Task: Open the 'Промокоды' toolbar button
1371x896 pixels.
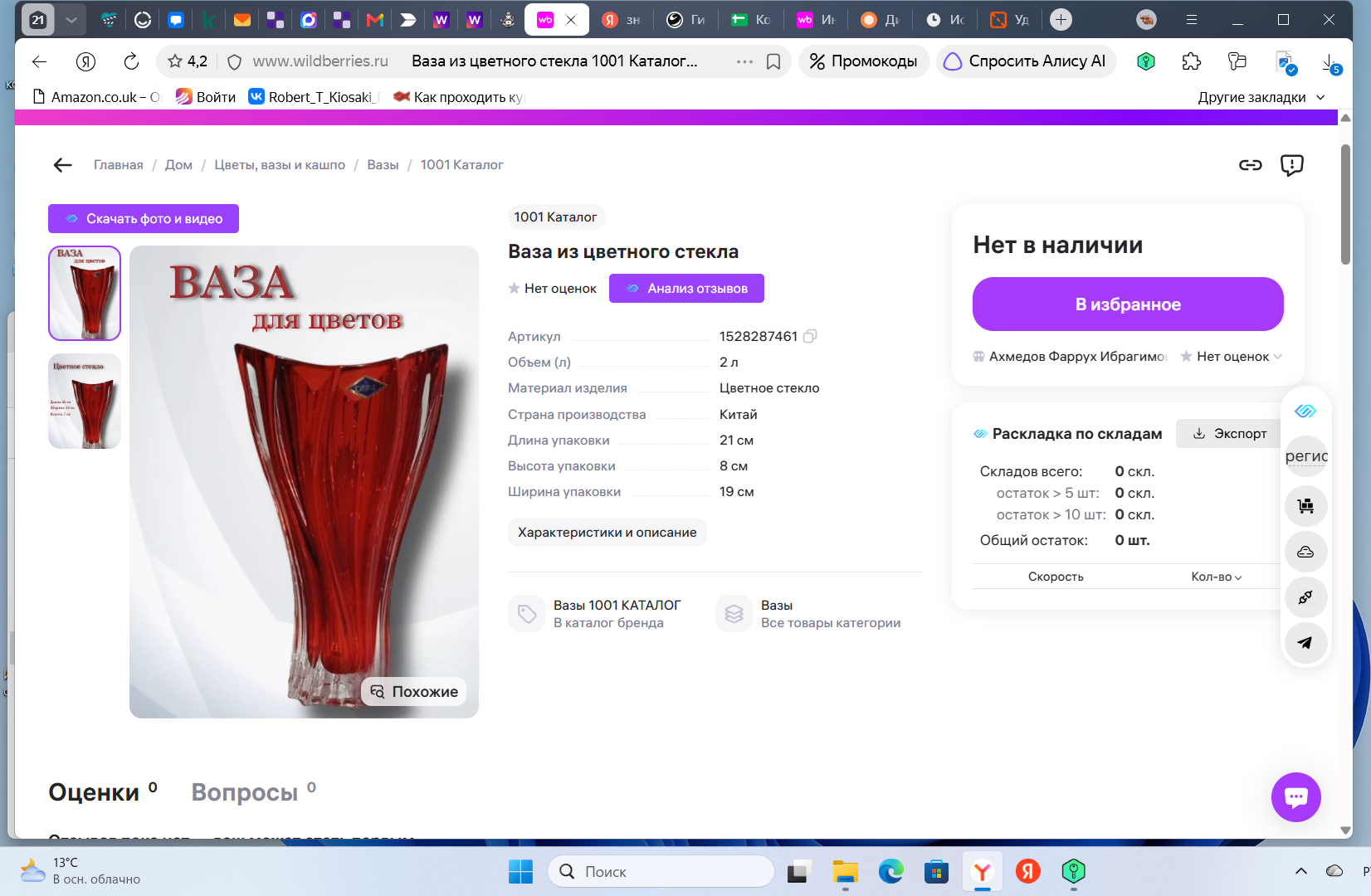Action: click(863, 61)
